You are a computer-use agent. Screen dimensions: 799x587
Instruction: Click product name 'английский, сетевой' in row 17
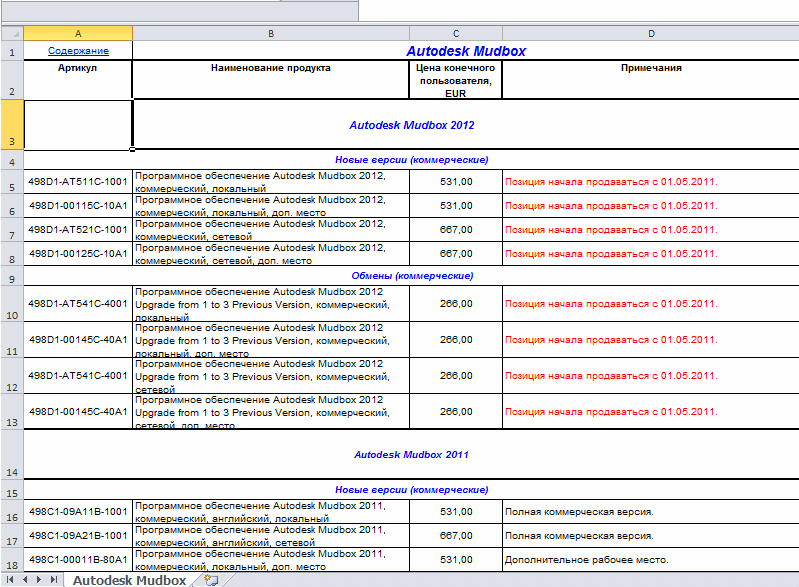(x=271, y=536)
